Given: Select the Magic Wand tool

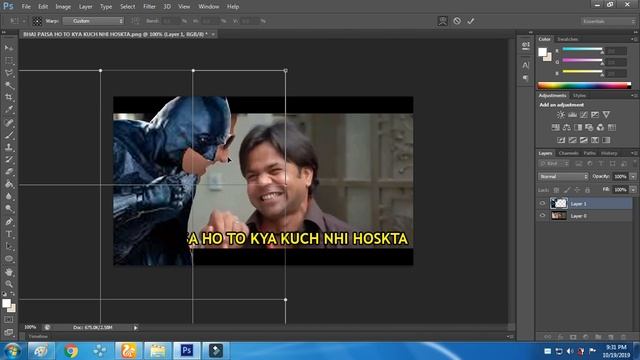Looking at the screenshot, I should (x=9, y=85).
